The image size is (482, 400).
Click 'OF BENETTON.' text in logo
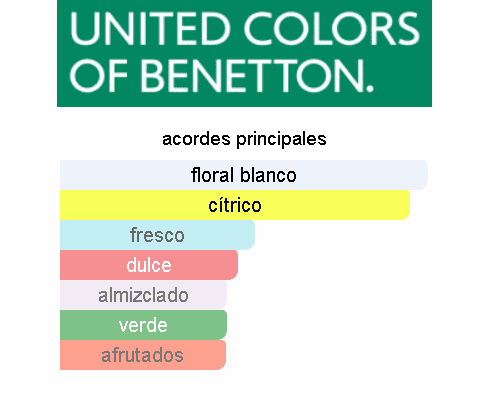tap(221, 76)
